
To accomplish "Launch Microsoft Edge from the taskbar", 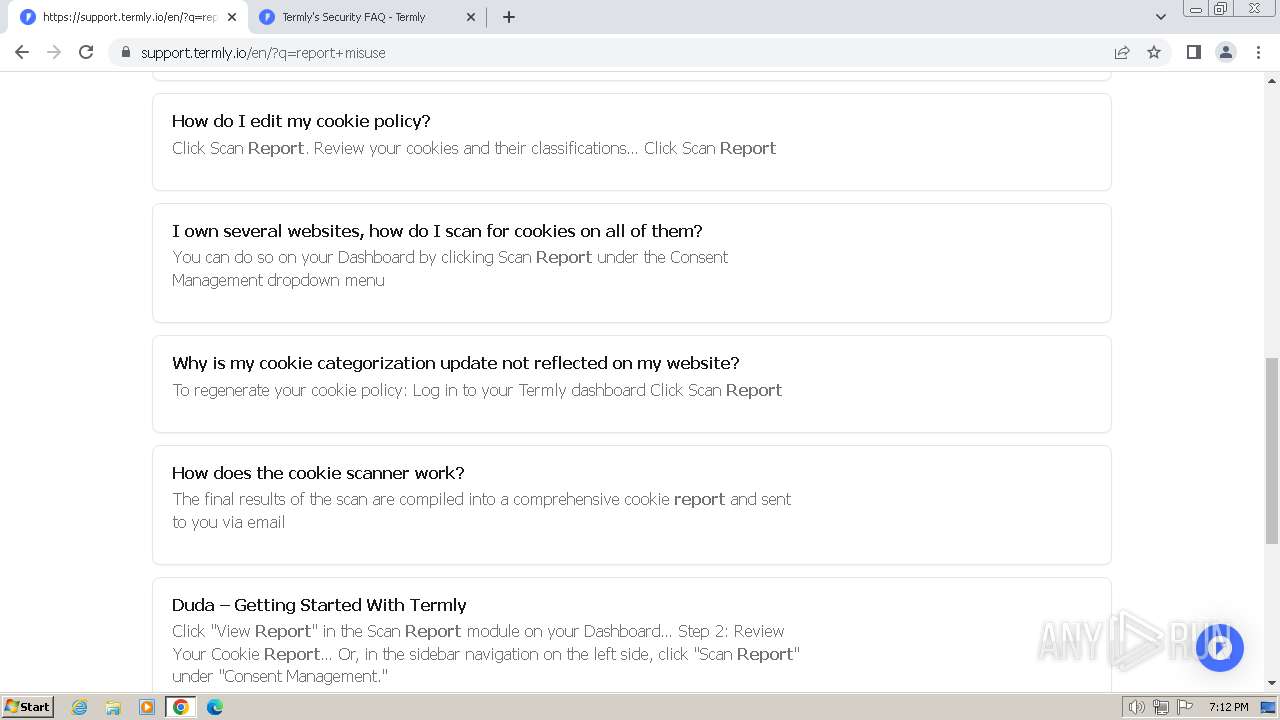I will point(214,707).
